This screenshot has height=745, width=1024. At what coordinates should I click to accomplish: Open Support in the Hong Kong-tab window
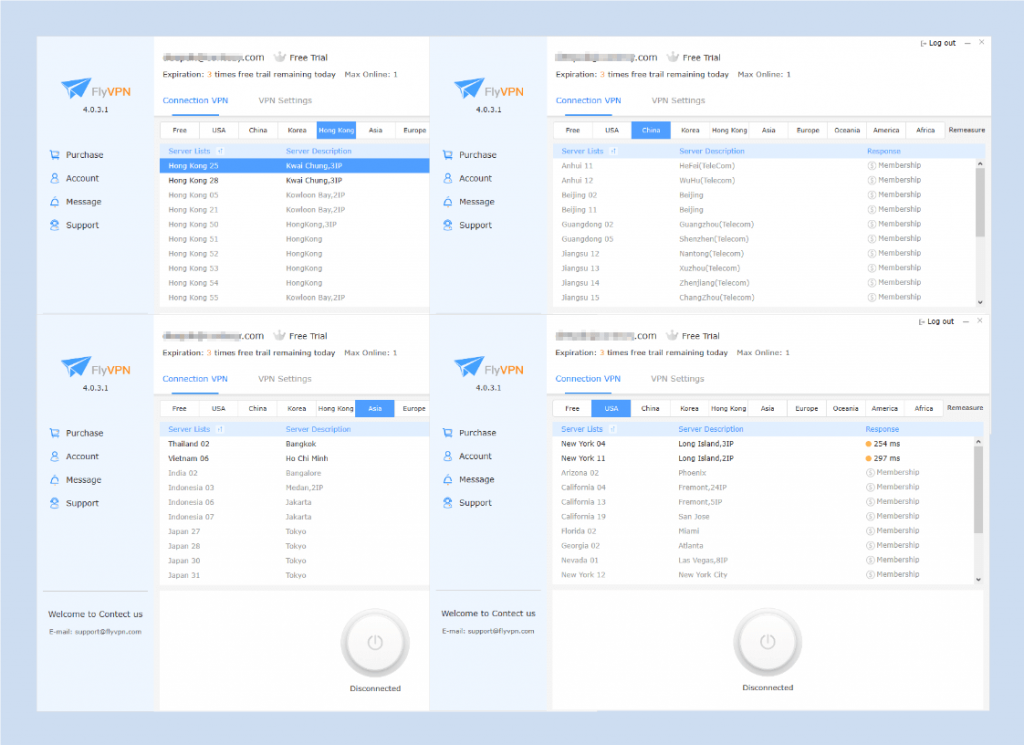pyautogui.click(x=74, y=225)
